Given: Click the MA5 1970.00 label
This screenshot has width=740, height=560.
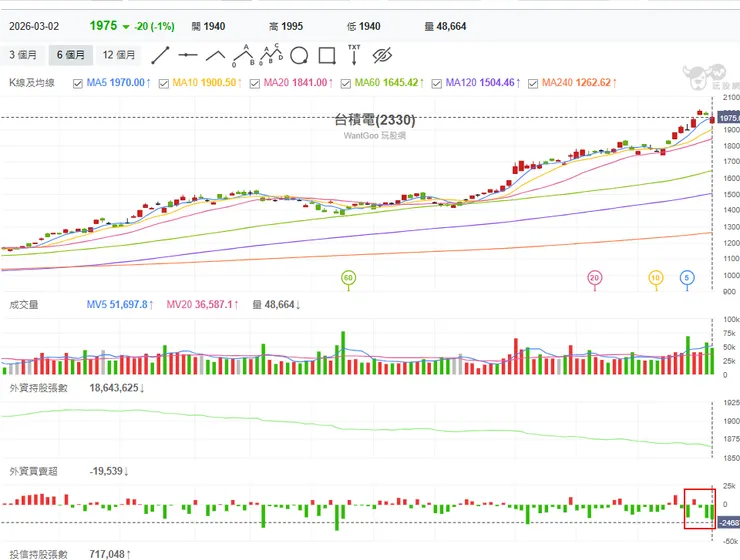Looking at the screenshot, I should pos(118,83).
